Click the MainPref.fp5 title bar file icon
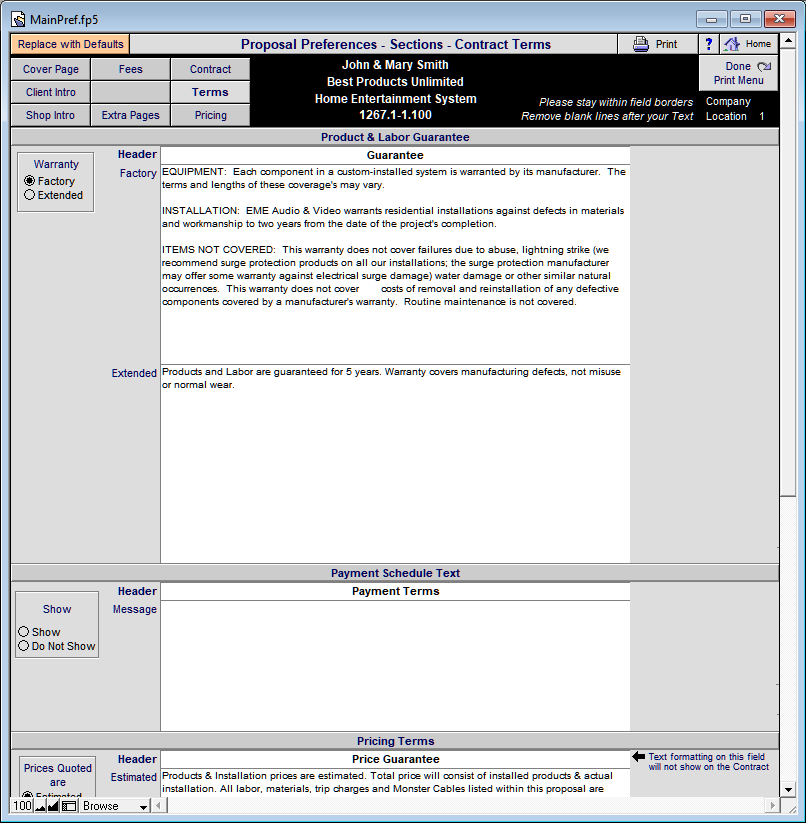 point(18,19)
